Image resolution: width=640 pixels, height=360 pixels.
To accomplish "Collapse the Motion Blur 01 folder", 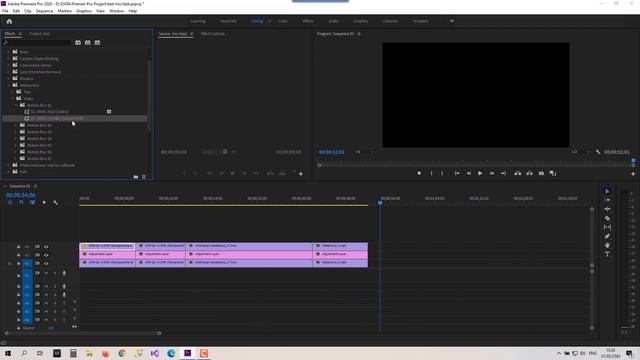I will (x=16, y=105).
